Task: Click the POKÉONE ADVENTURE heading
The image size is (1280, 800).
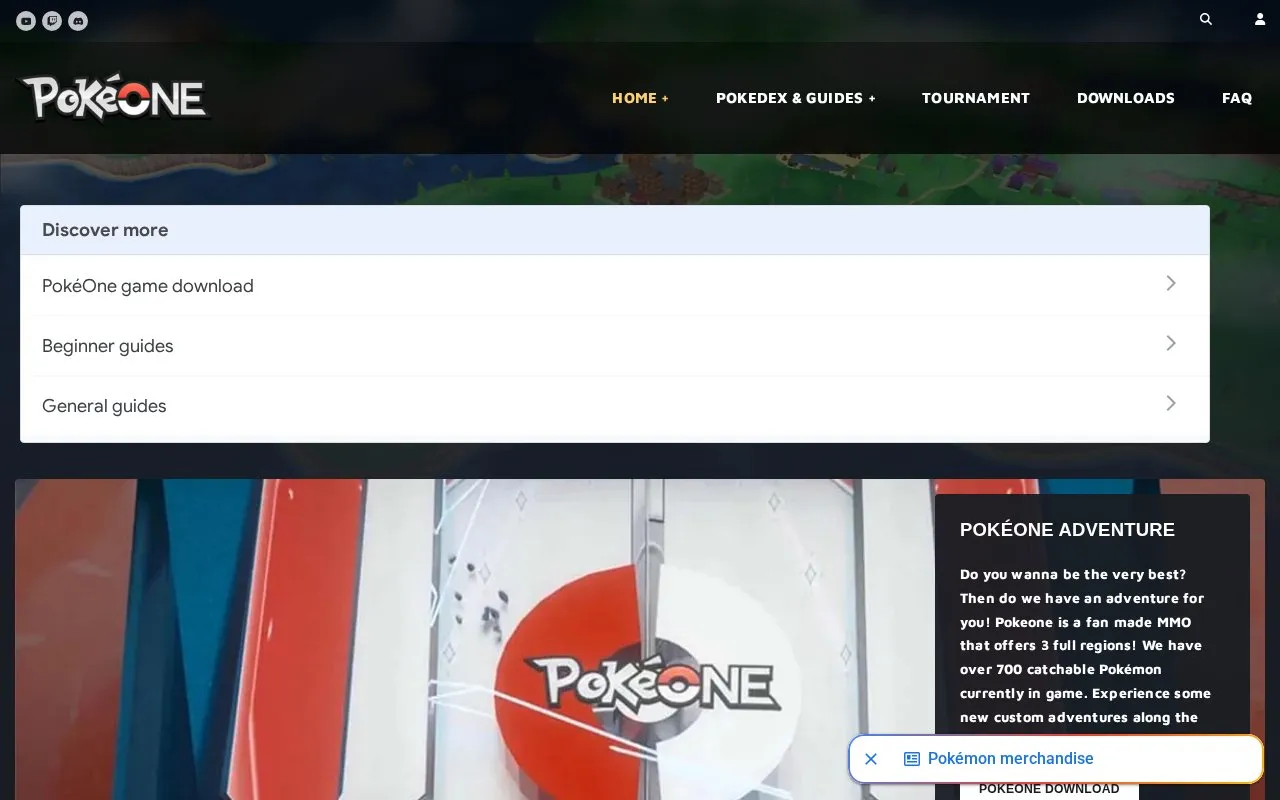Action: tap(1067, 530)
